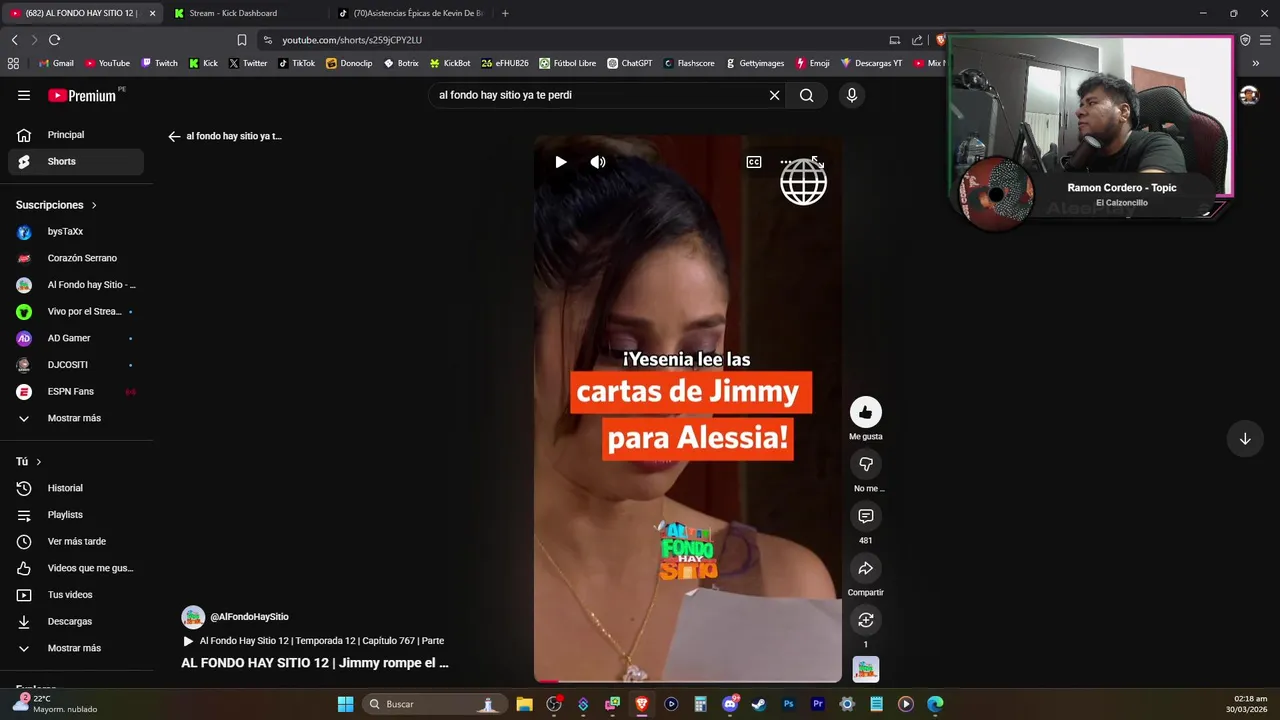This screenshot has width=1280, height=720.
Task: Go back using arrow beside search title
Action: coord(174,136)
